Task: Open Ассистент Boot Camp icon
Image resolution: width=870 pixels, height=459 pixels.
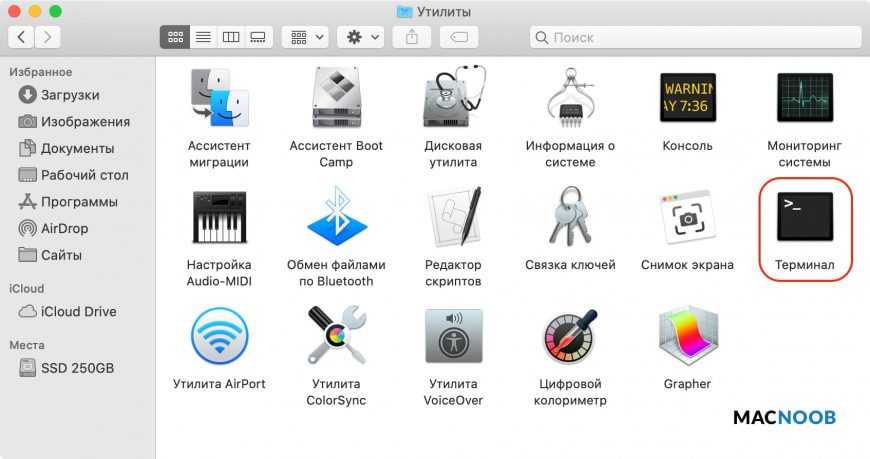Action: (x=336, y=98)
